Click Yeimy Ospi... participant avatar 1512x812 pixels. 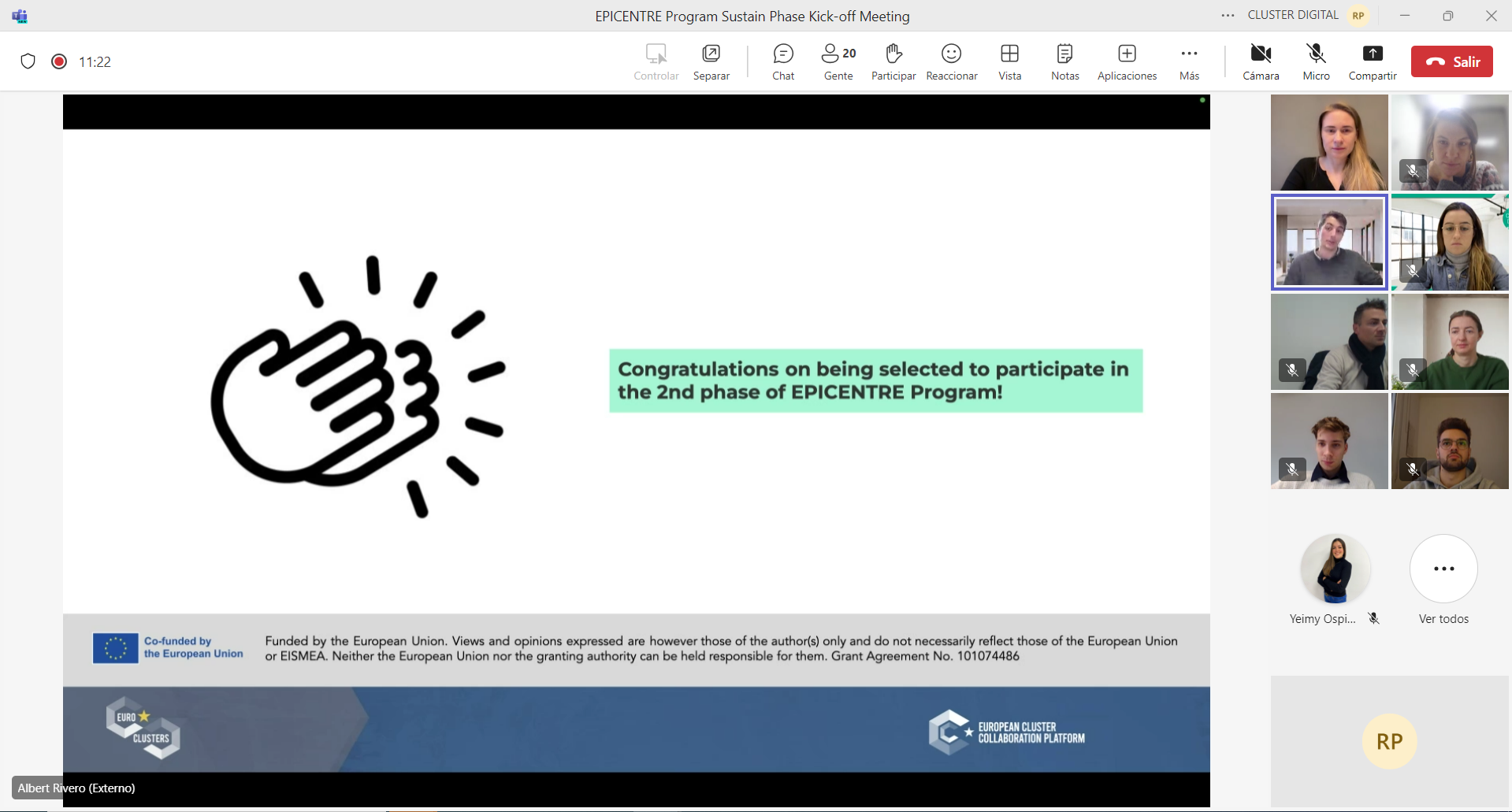[x=1336, y=569]
